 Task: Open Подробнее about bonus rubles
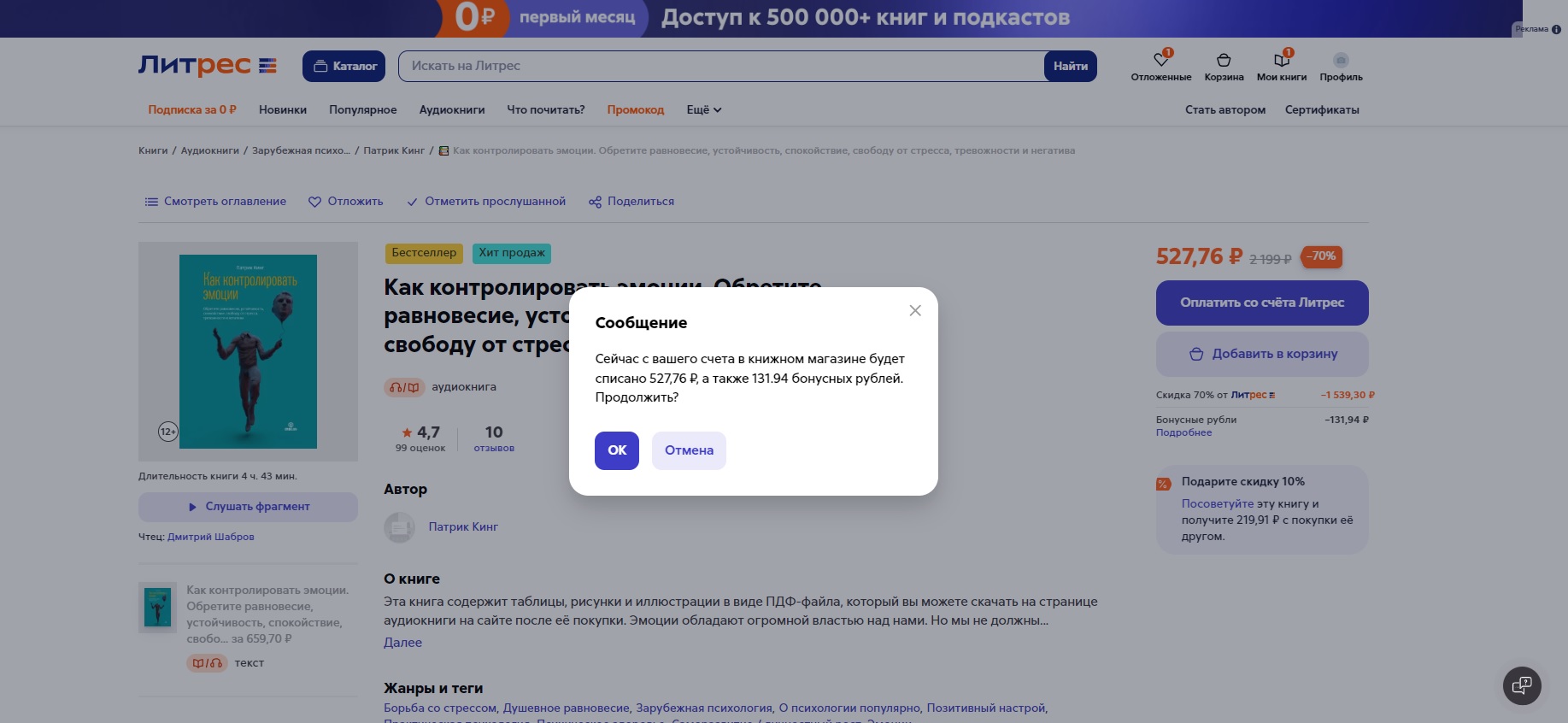pos(1183,432)
